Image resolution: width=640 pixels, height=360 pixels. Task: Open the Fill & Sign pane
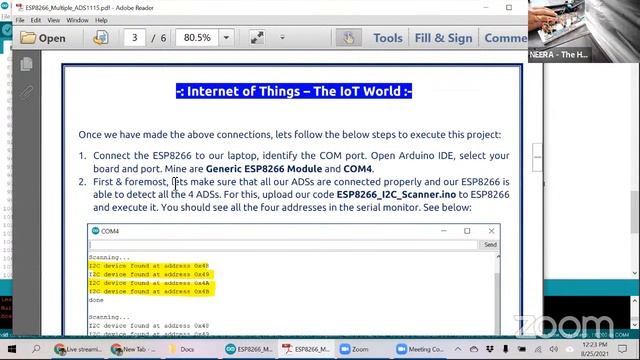pos(443,38)
